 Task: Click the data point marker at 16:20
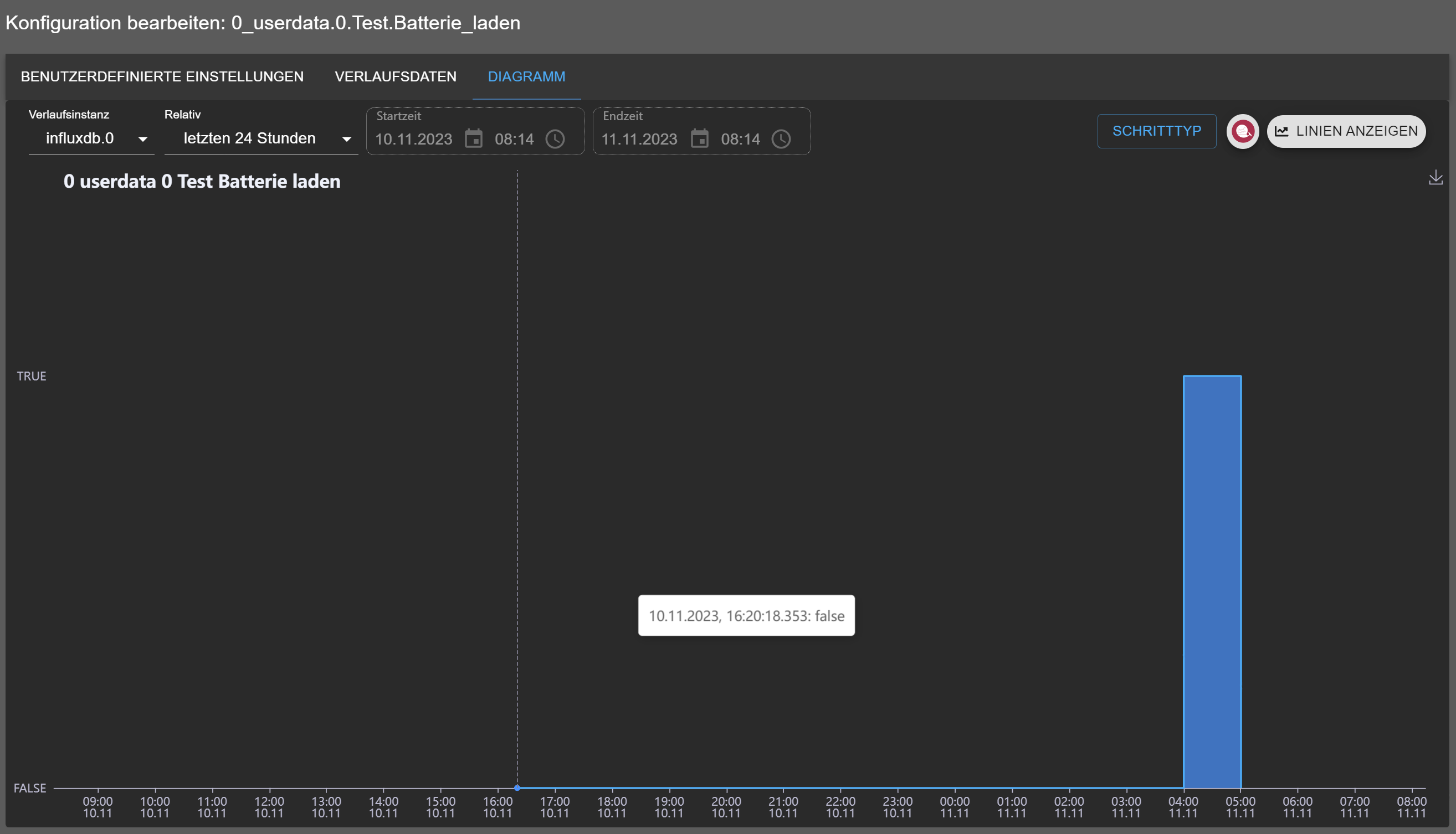[x=517, y=788]
